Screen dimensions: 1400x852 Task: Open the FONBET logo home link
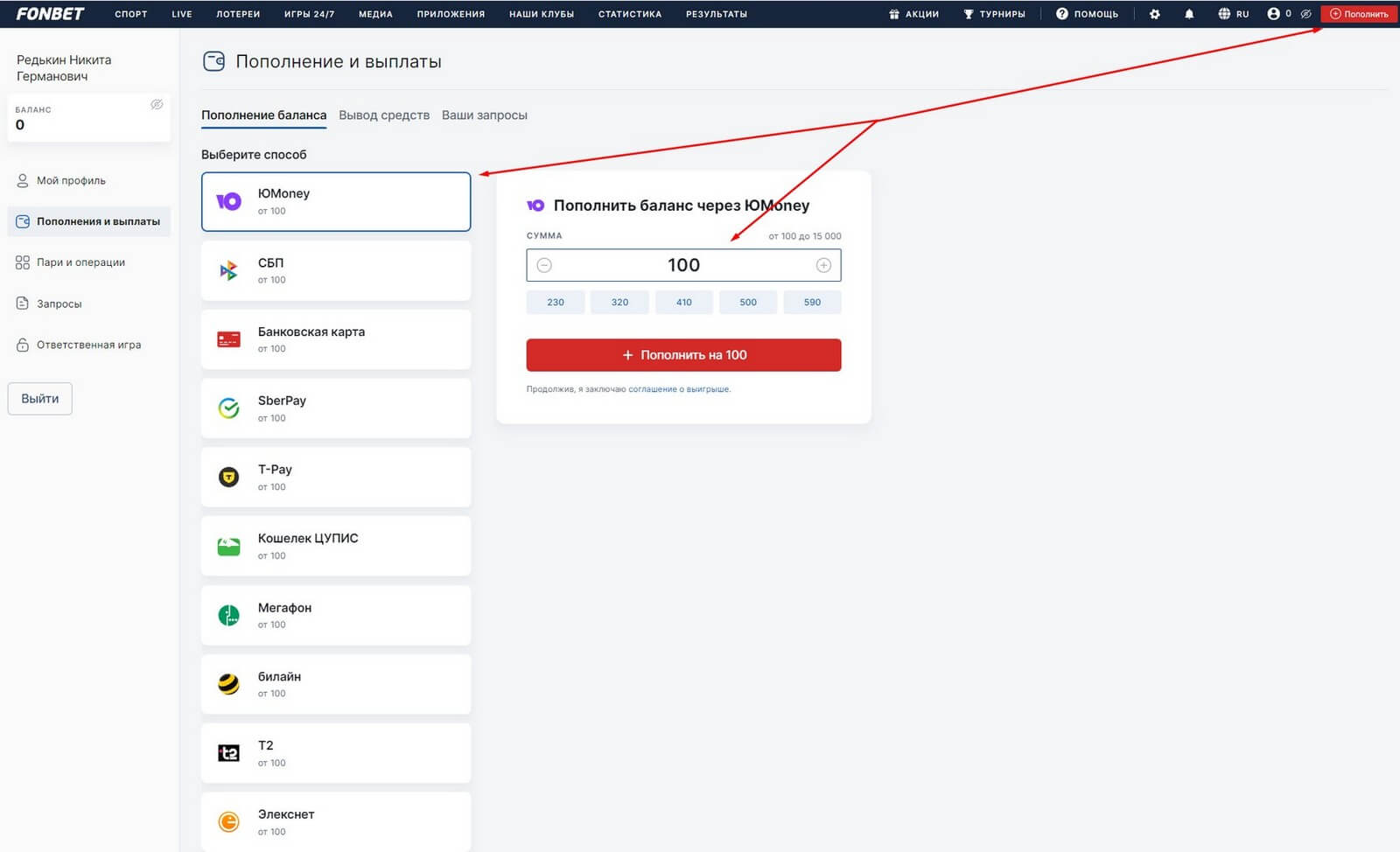pyautogui.click(x=50, y=13)
